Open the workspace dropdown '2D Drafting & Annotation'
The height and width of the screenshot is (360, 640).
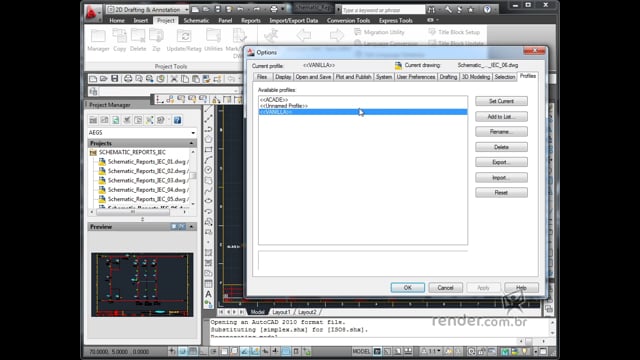pos(148,9)
